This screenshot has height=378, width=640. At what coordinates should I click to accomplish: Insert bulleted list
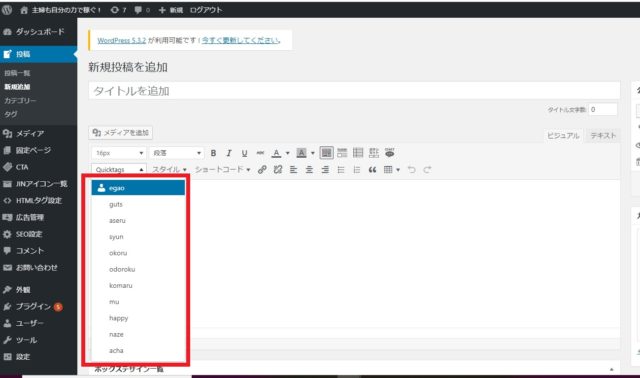coord(341,169)
